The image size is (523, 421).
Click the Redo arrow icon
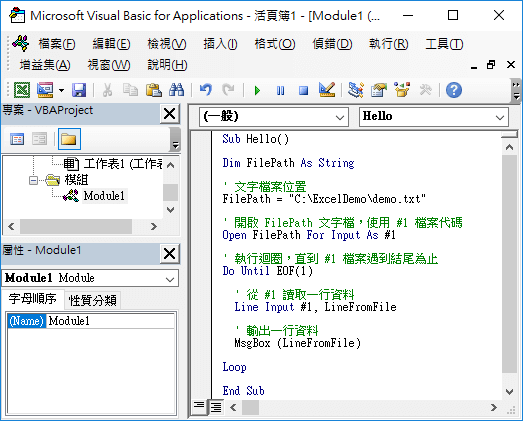pos(229,90)
